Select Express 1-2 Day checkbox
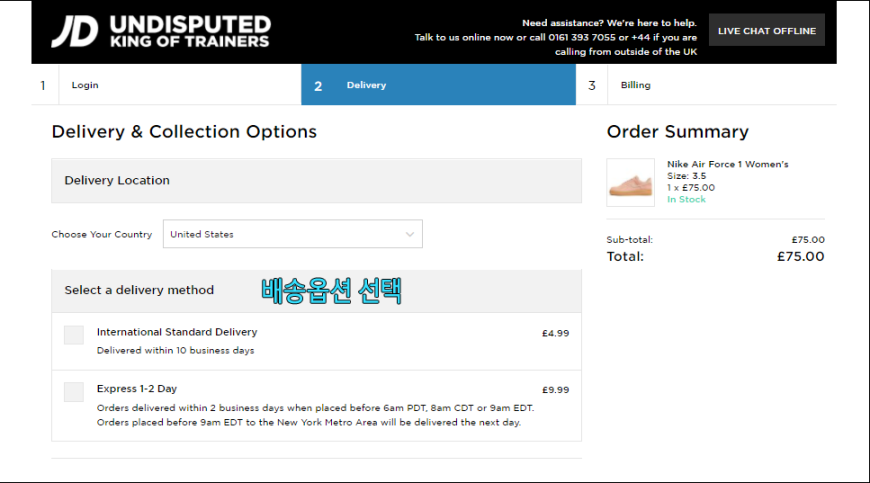 click(74, 392)
